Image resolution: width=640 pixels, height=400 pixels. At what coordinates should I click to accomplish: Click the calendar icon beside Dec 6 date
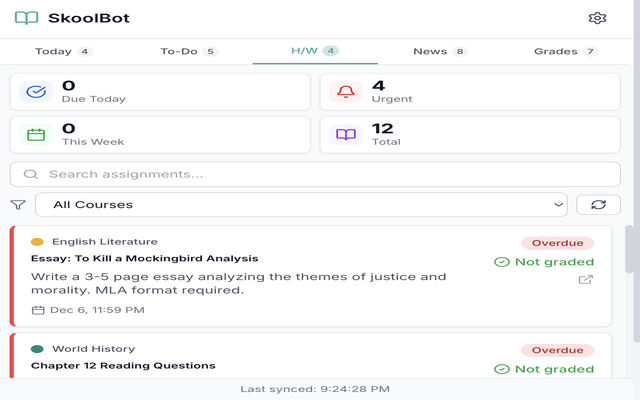pyautogui.click(x=38, y=310)
